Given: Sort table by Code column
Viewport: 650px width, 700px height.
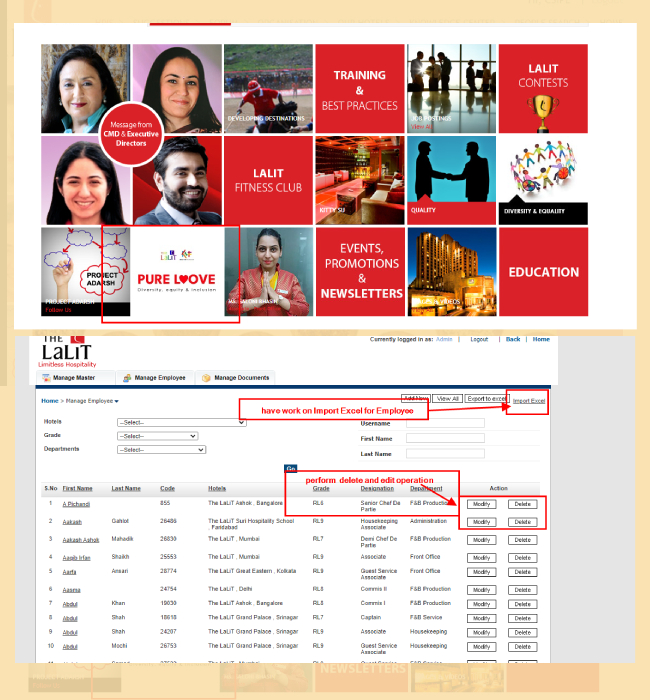Looking at the screenshot, I should click(167, 488).
